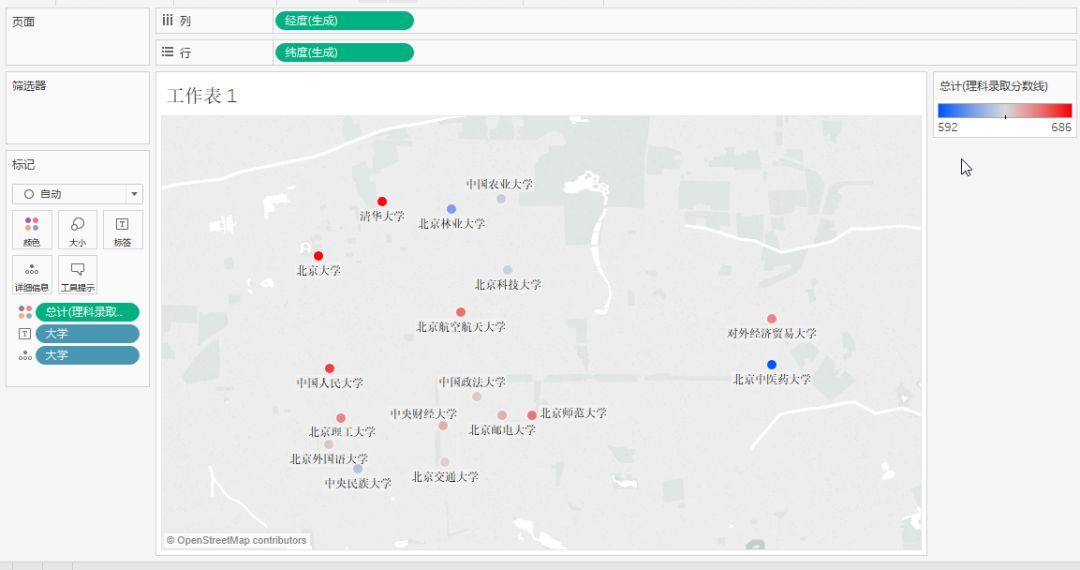
Task: Select the 大学 pill on detail
Action: [87, 355]
